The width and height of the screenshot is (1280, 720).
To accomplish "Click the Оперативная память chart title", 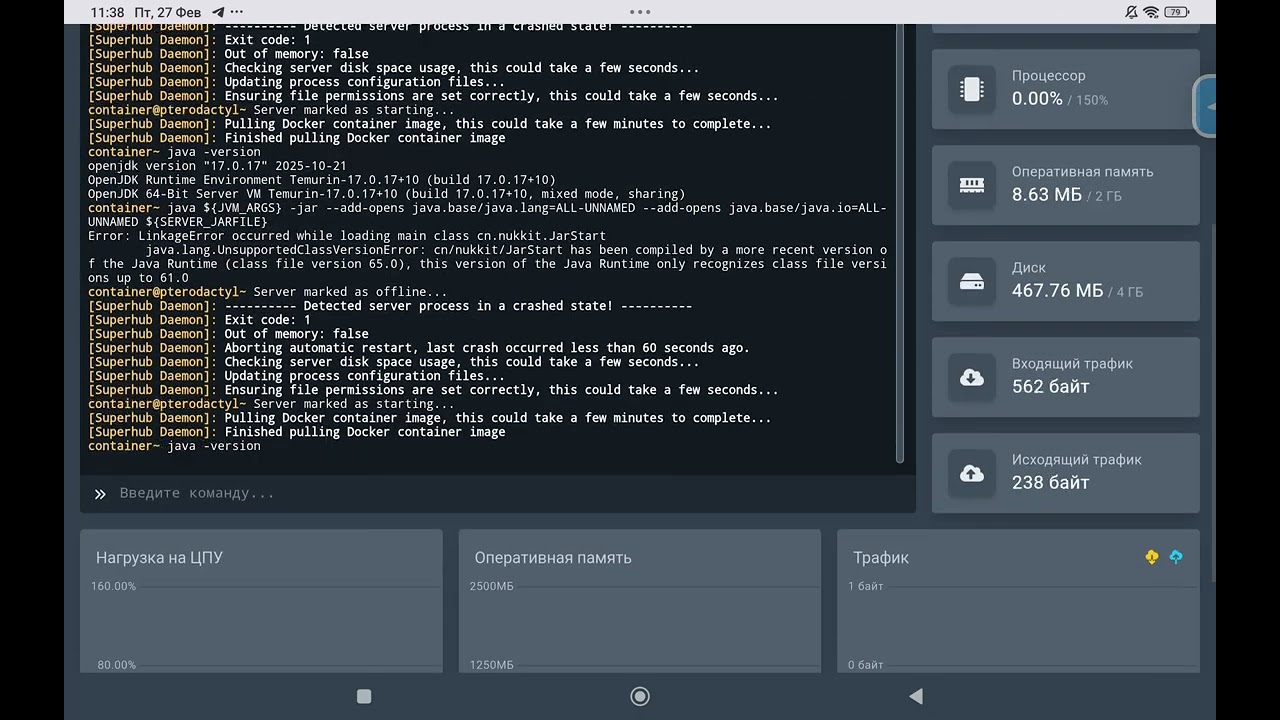I will coord(553,558).
